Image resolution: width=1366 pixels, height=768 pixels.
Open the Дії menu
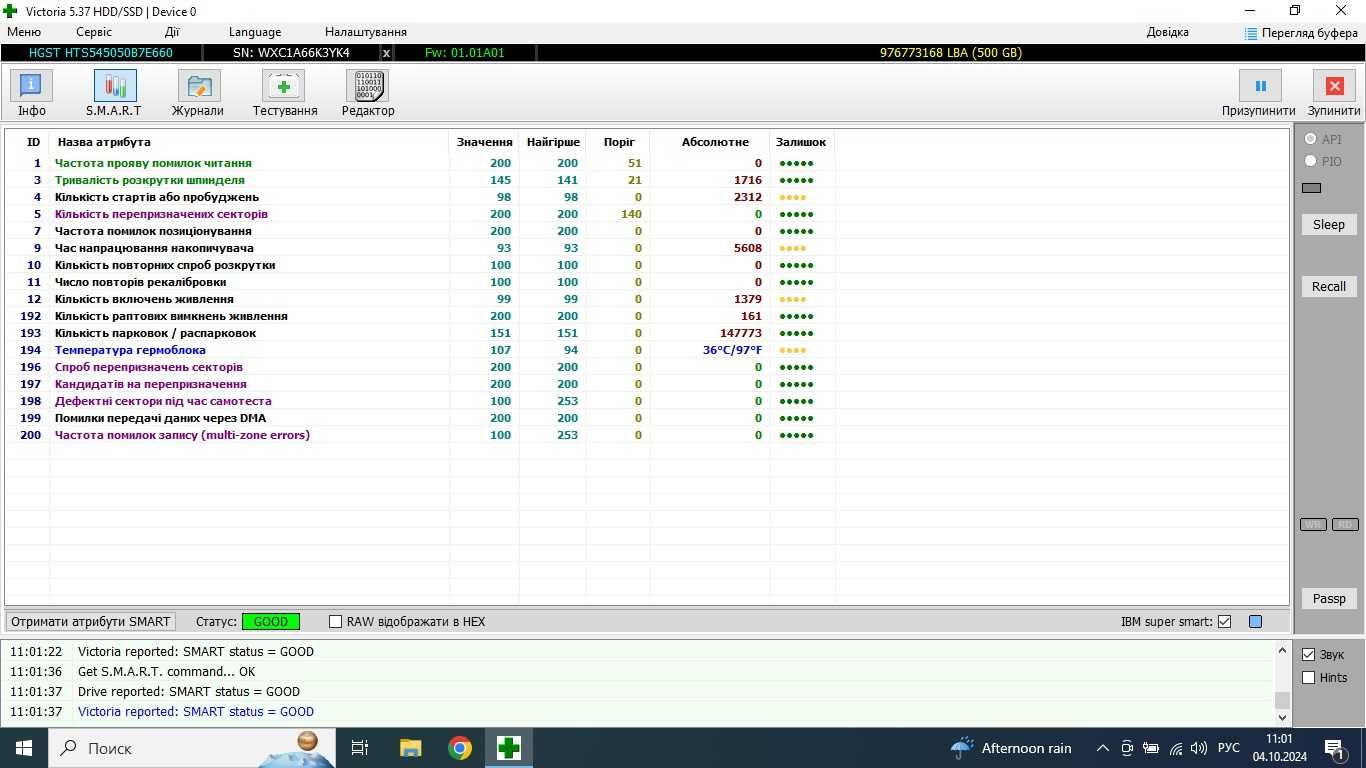point(172,32)
